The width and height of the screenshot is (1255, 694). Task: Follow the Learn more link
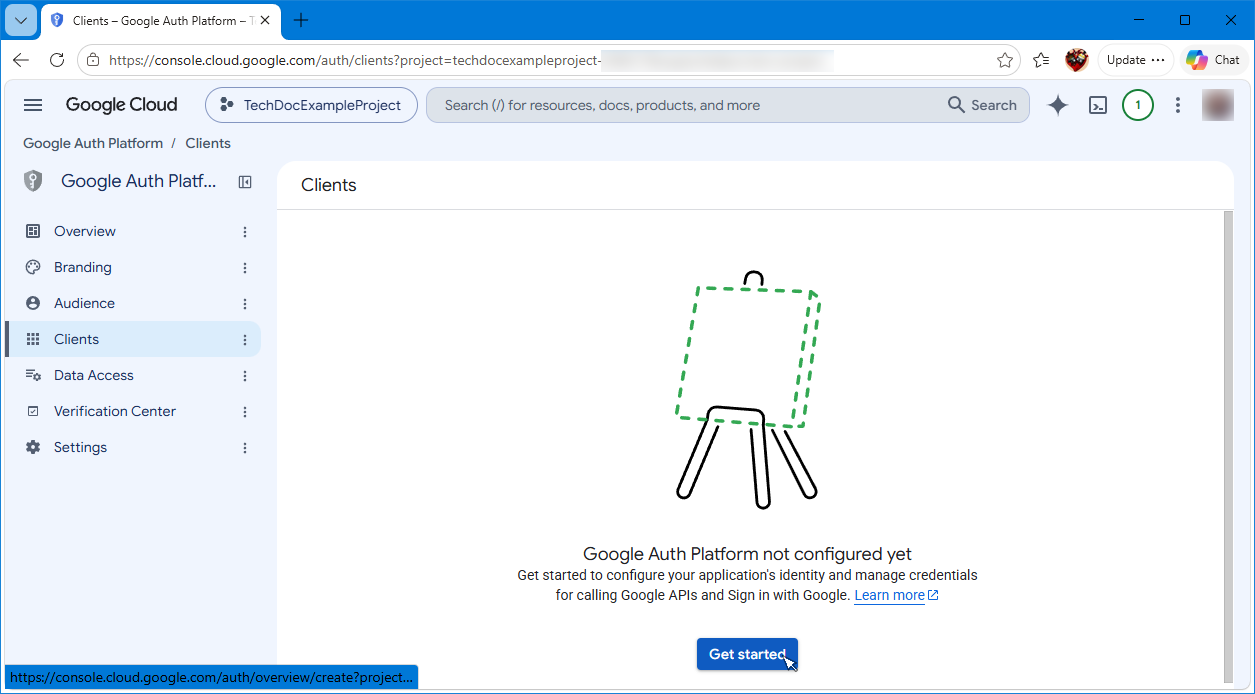tap(896, 595)
